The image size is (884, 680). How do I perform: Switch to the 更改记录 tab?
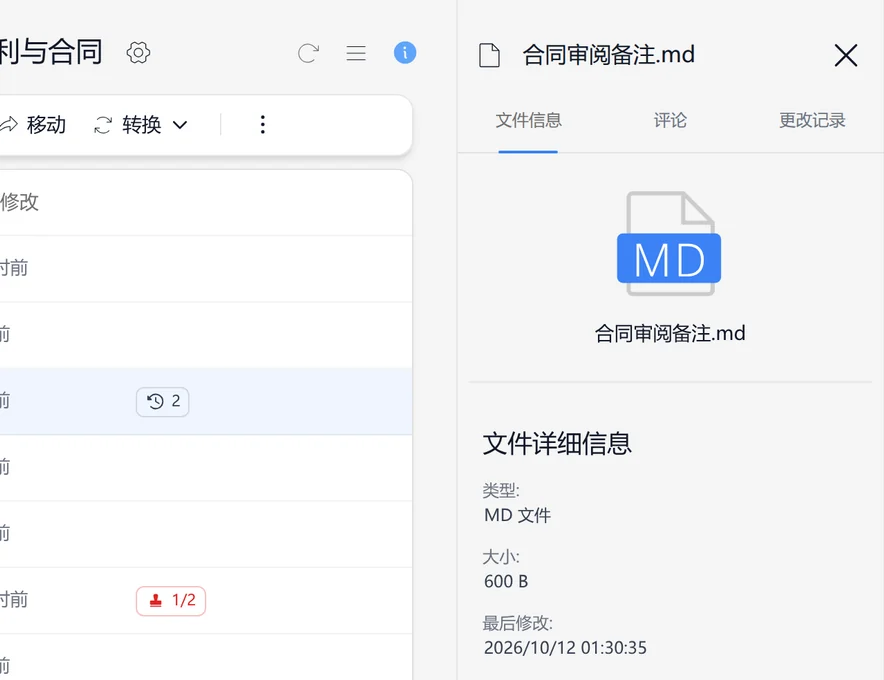tap(812, 120)
